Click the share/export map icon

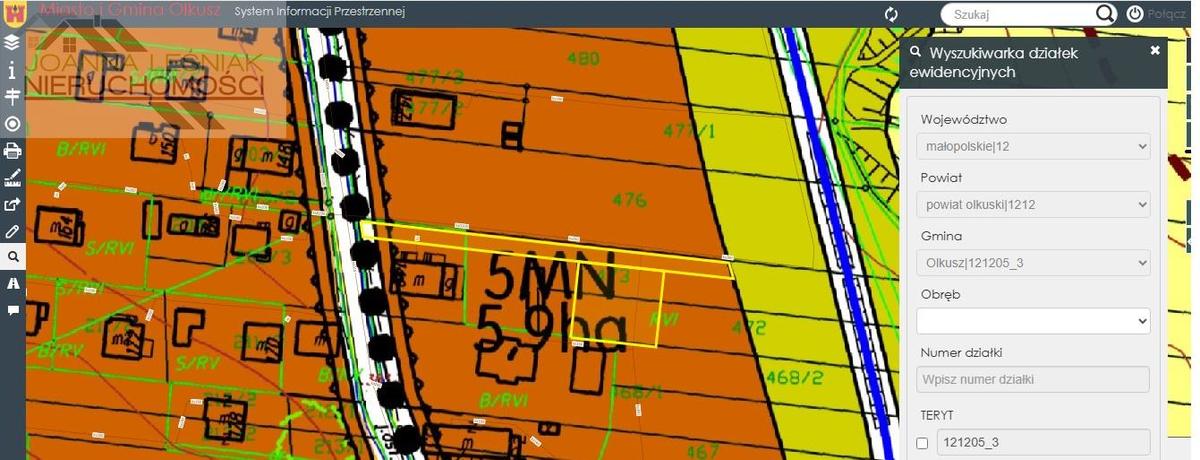tap(12, 205)
